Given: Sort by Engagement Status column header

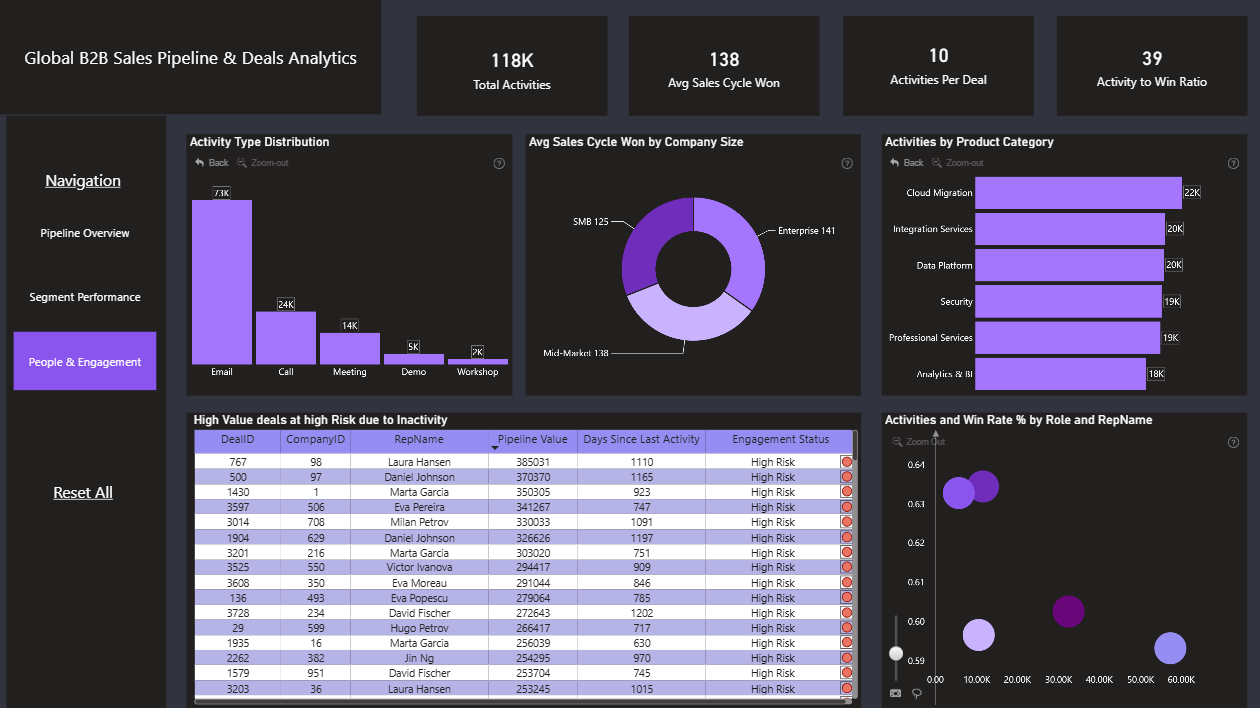Looking at the screenshot, I should coord(780,440).
